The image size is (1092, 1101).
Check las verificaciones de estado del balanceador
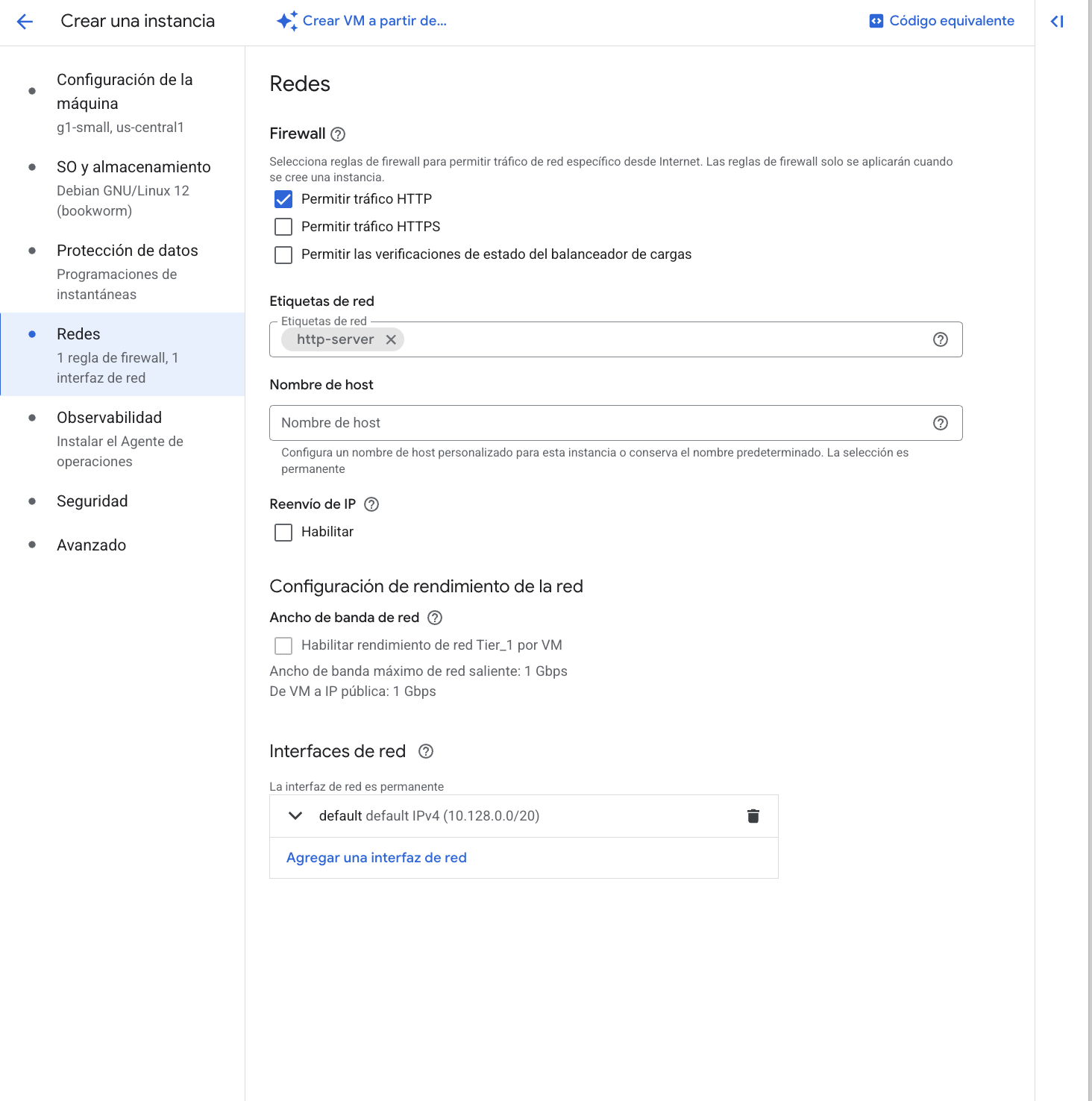[x=283, y=254]
